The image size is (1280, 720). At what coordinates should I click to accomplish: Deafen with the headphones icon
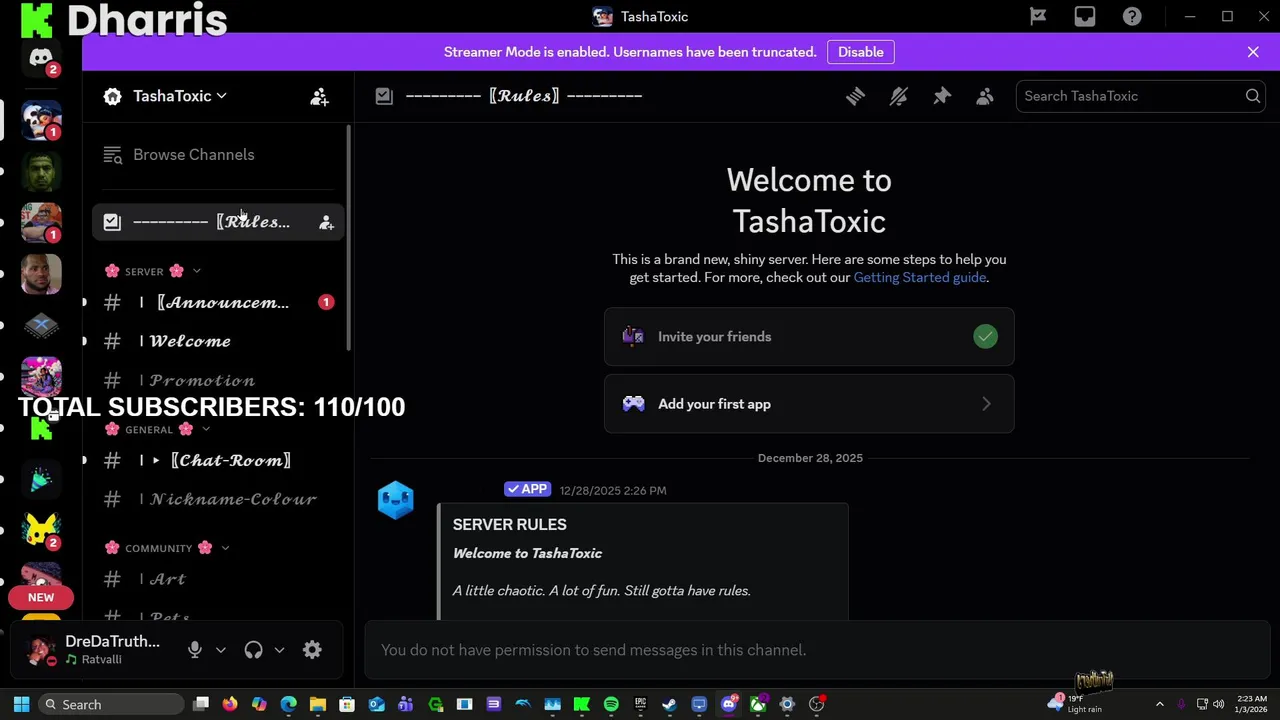pyautogui.click(x=253, y=650)
